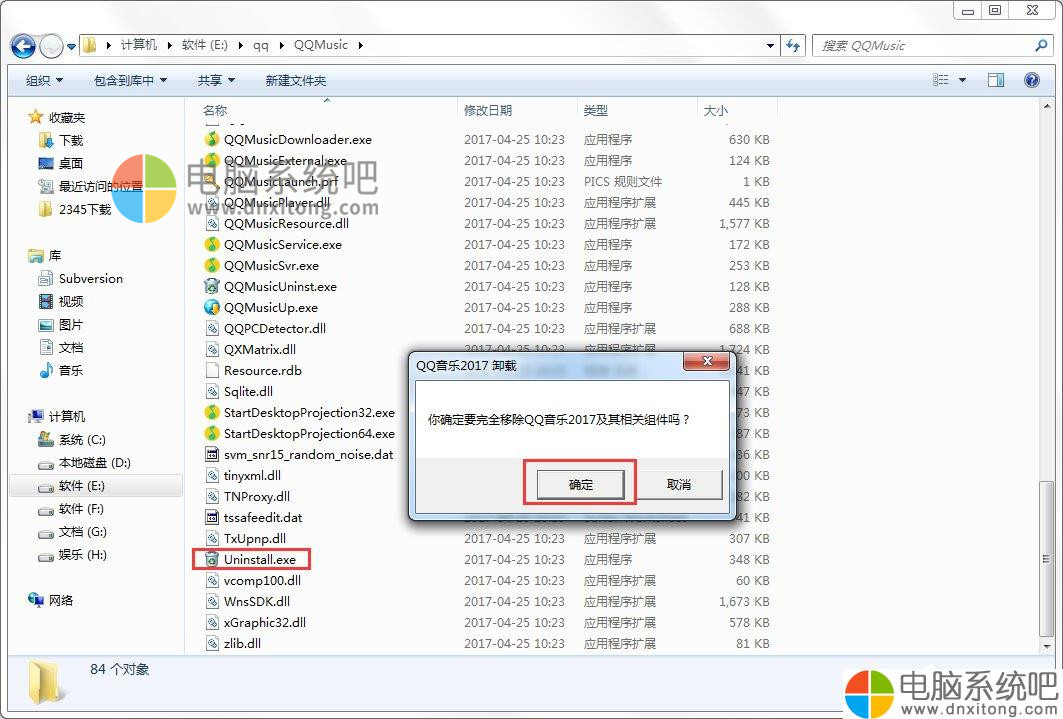The width and height of the screenshot is (1063, 719).
Task: Select the tssafeedit.dat file icon
Action: [212, 518]
